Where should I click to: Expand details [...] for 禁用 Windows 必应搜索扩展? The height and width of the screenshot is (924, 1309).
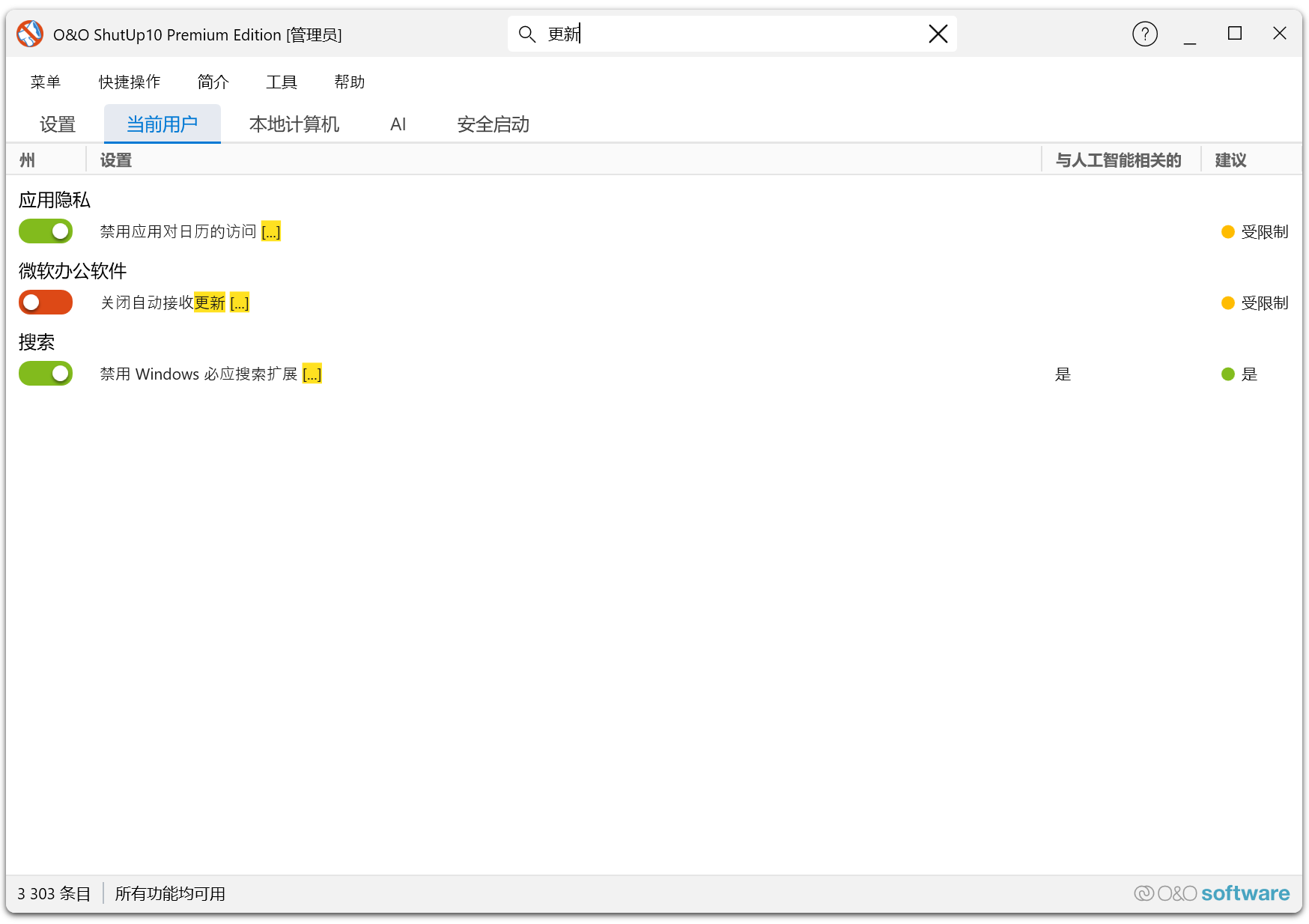(312, 374)
